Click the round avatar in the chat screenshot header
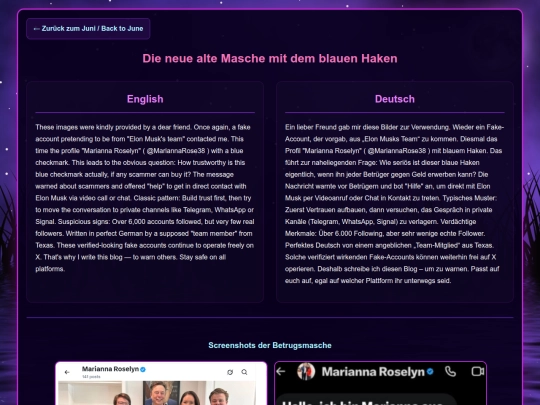 point(306,371)
